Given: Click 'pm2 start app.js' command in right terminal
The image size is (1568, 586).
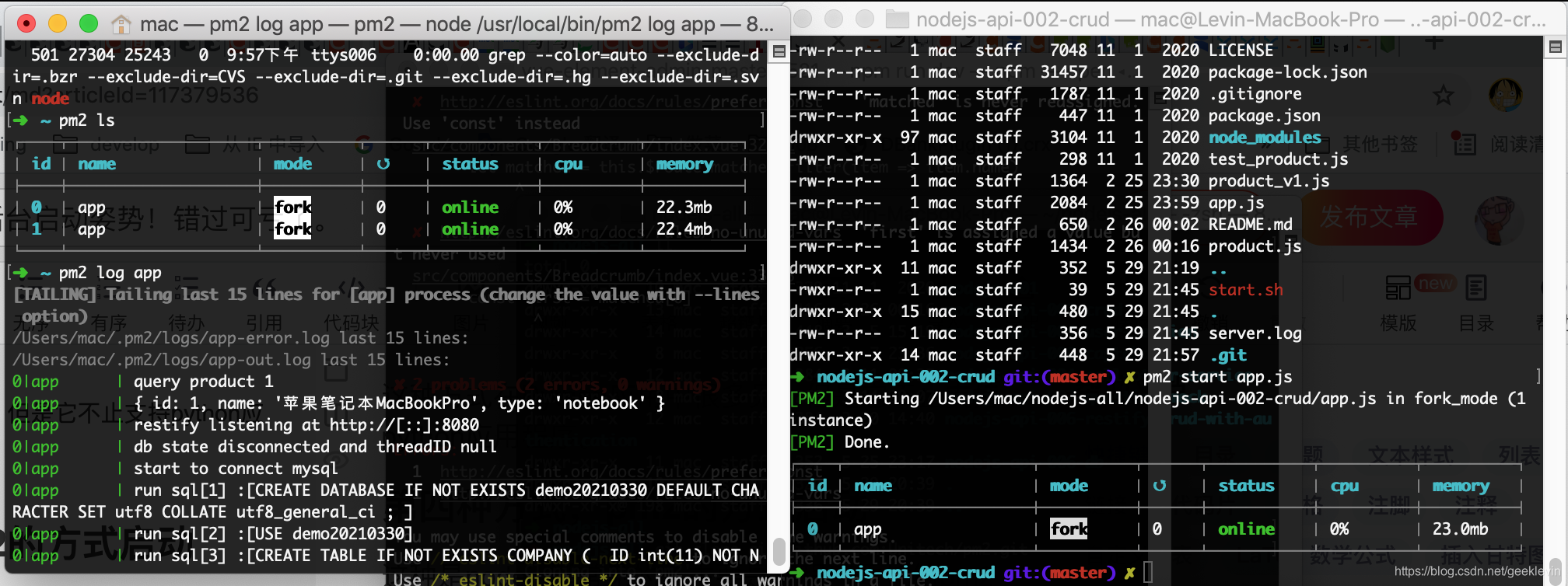Looking at the screenshot, I should [1217, 377].
